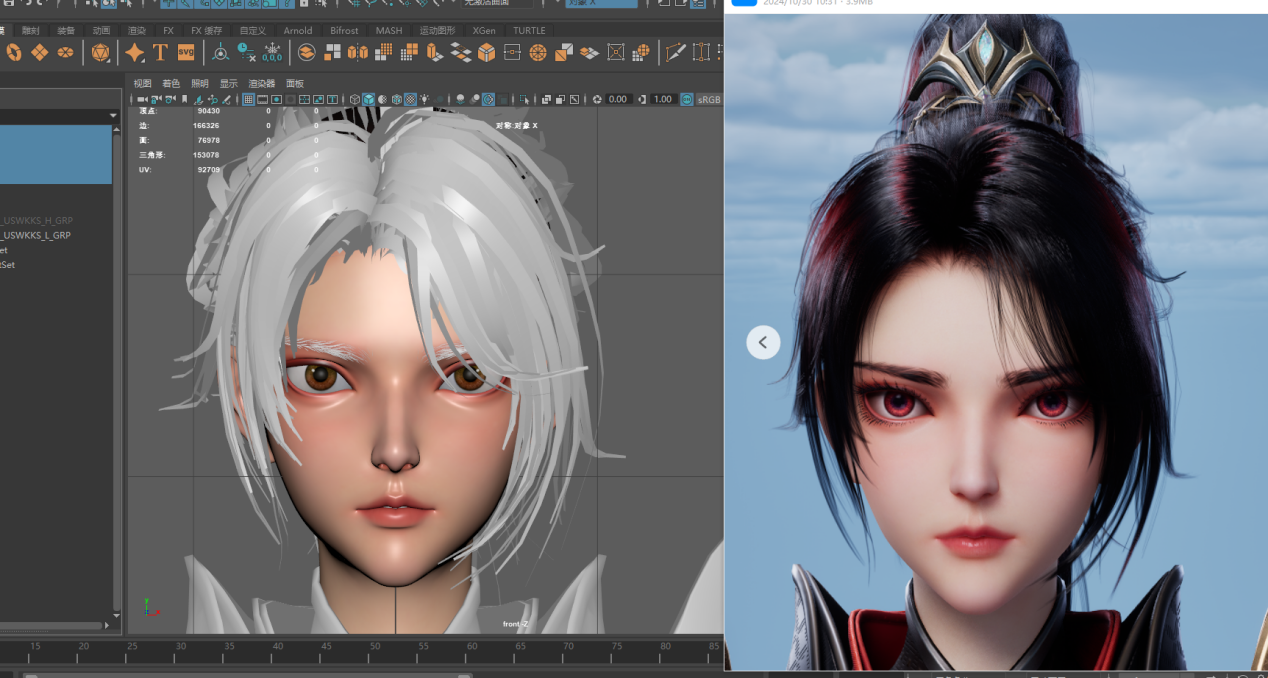The width and height of the screenshot is (1268, 678).
Task: Click the SVG import icon on the shelf
Action: tap(186, 52)
